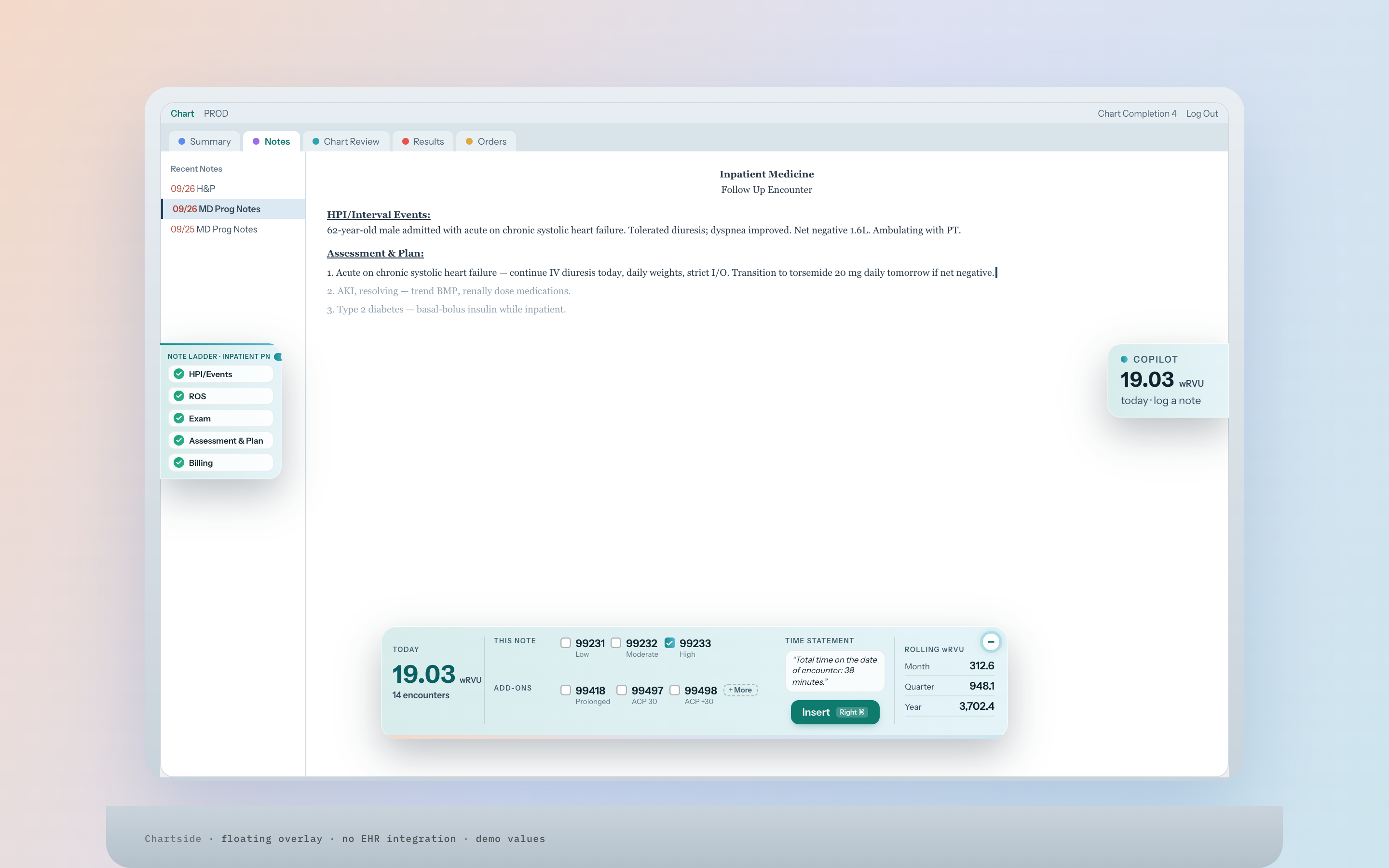
Task: Click the red dot on Results tab
Action: tap(405, 141)
